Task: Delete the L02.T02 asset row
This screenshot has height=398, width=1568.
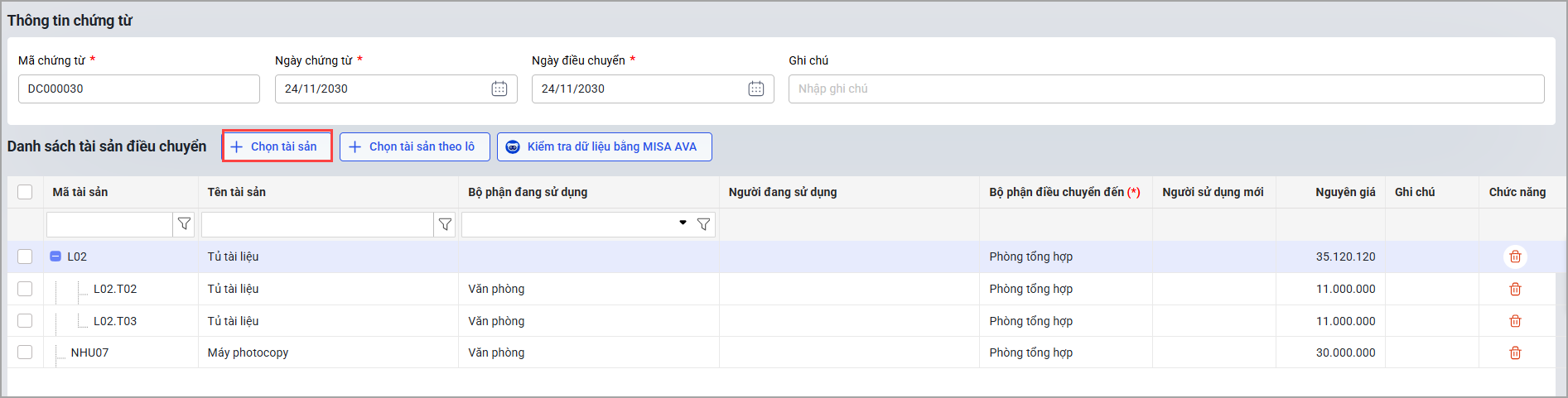Action: 1515,289
